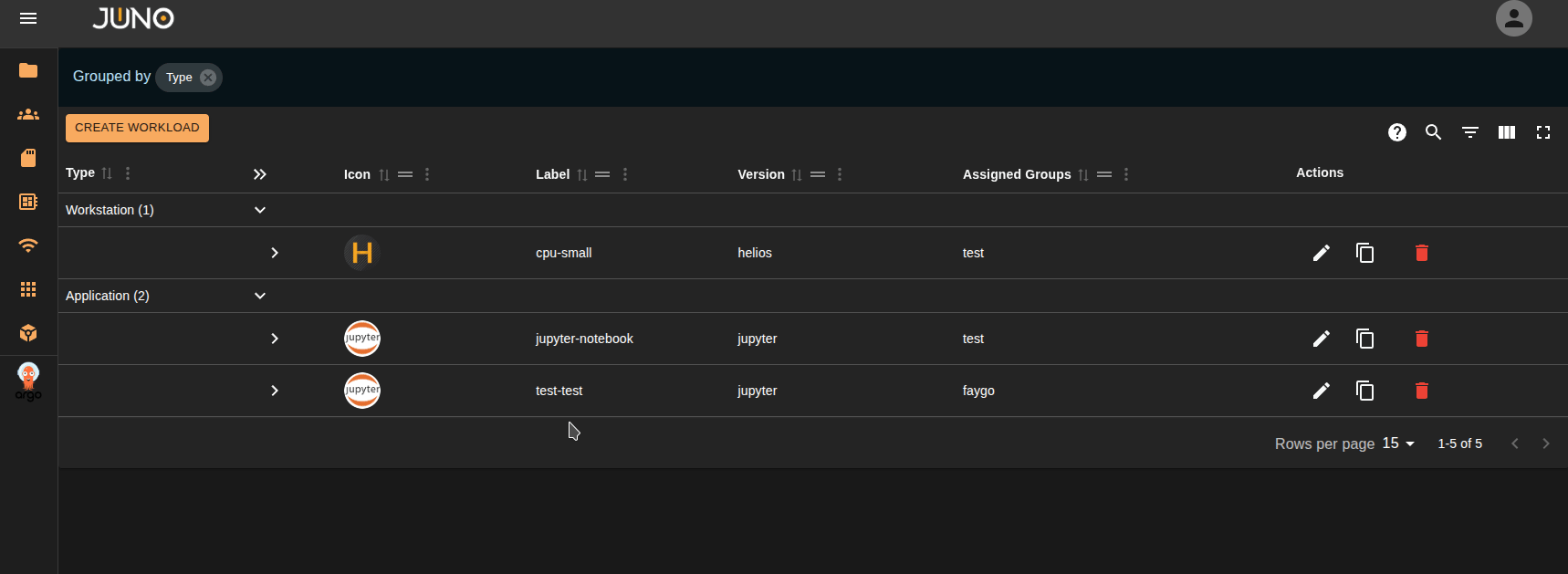Collapse the Workstation (1) group
The image size is (1568, 574).
pyautogui.click(x=260, y=210)
